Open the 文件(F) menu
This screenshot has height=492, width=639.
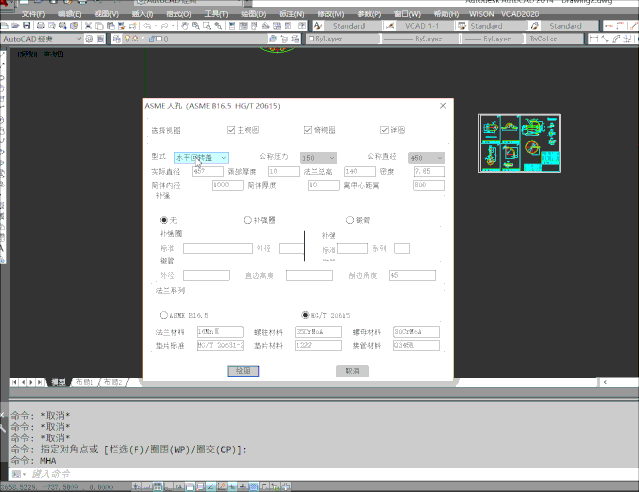coord(33,14)
